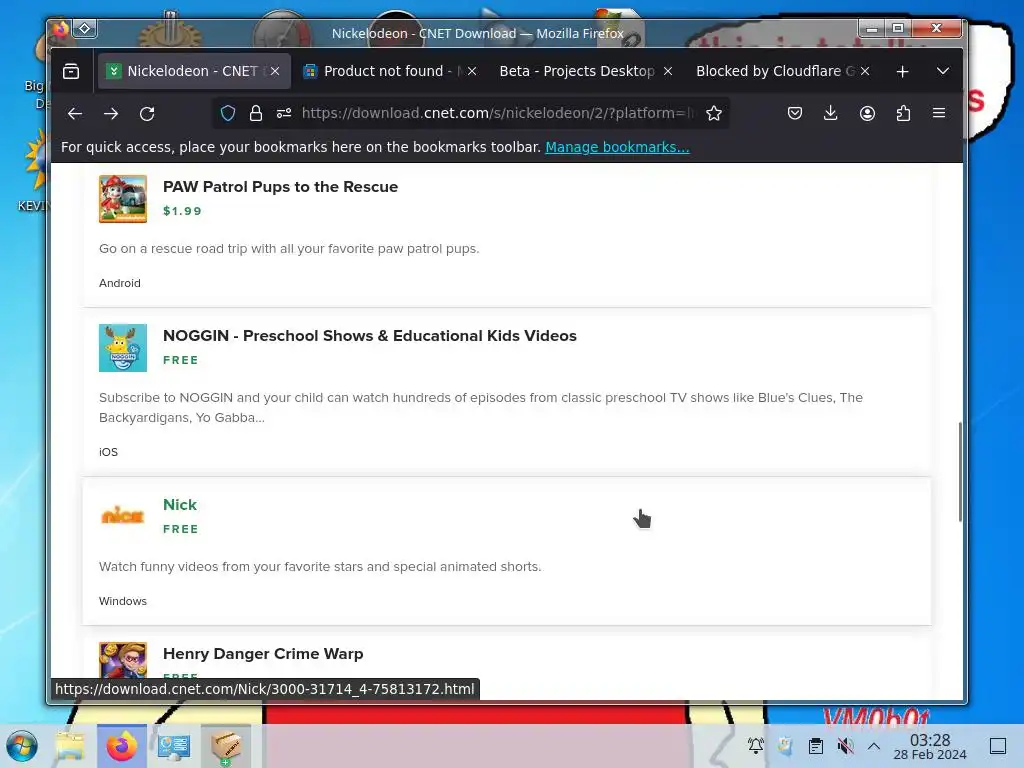Click the Firefox taskbar icon
The height and width of the screenshot is (768, 1024).
click(121, 746)
